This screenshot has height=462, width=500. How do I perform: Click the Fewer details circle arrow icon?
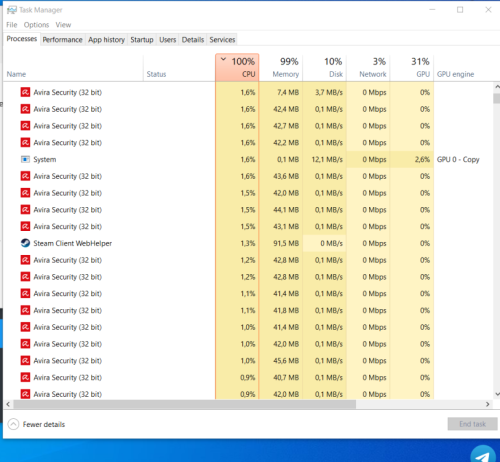[x=13, y=424]
